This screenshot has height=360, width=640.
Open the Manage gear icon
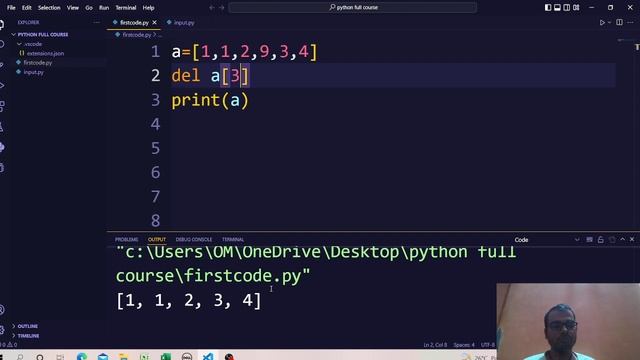pyautogui.click(x=2, y=330)
